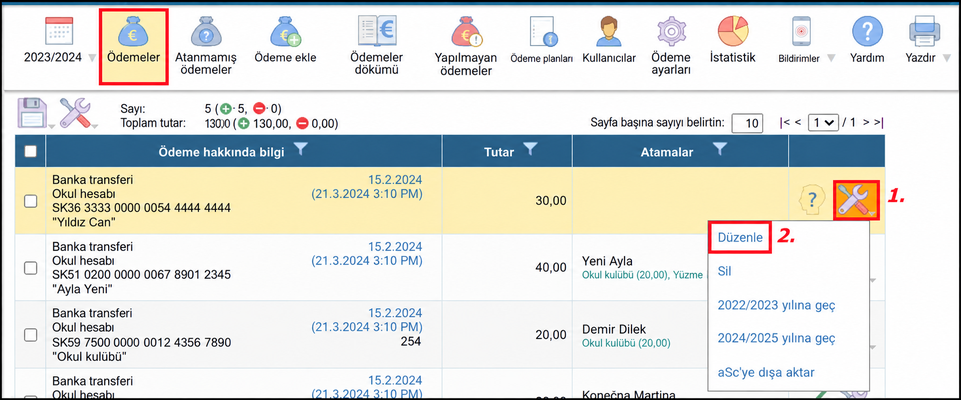Open the Kullanıcılar user icon
Viewport: 961px width, 400px height.
click(609, 32)
